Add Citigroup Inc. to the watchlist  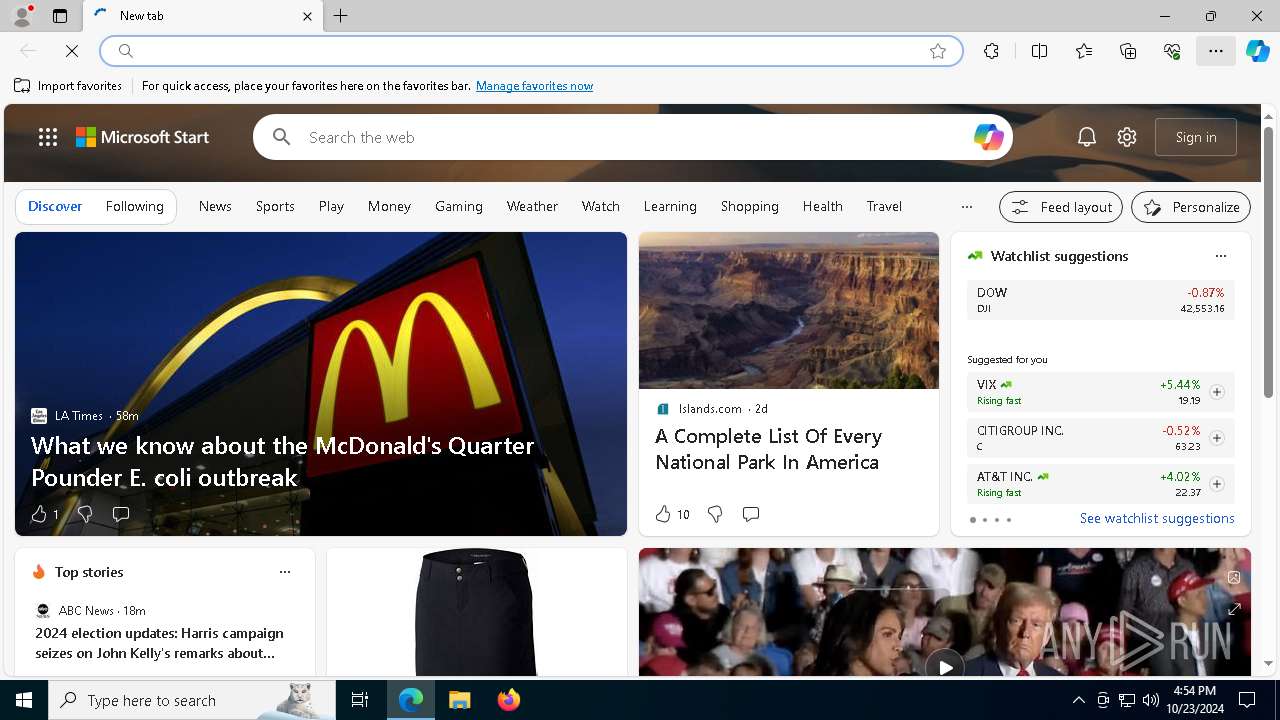(x=1217, y=438)
